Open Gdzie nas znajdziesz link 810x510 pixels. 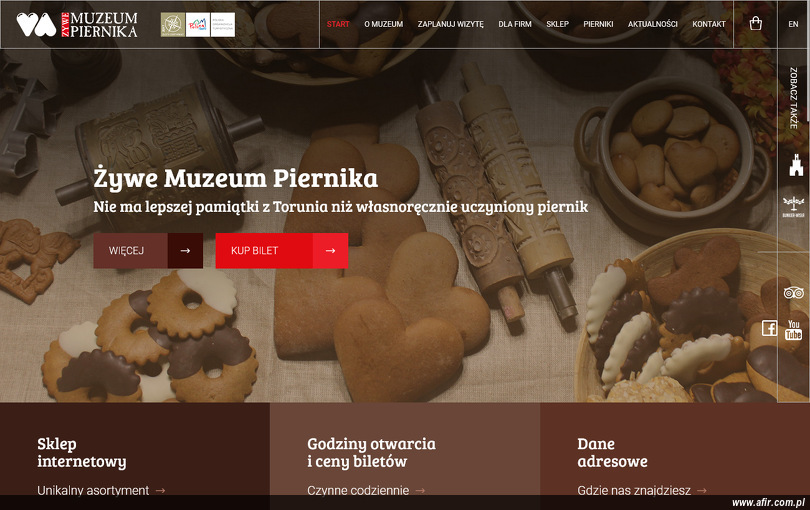pyautogui.click(x=642, y=490)
